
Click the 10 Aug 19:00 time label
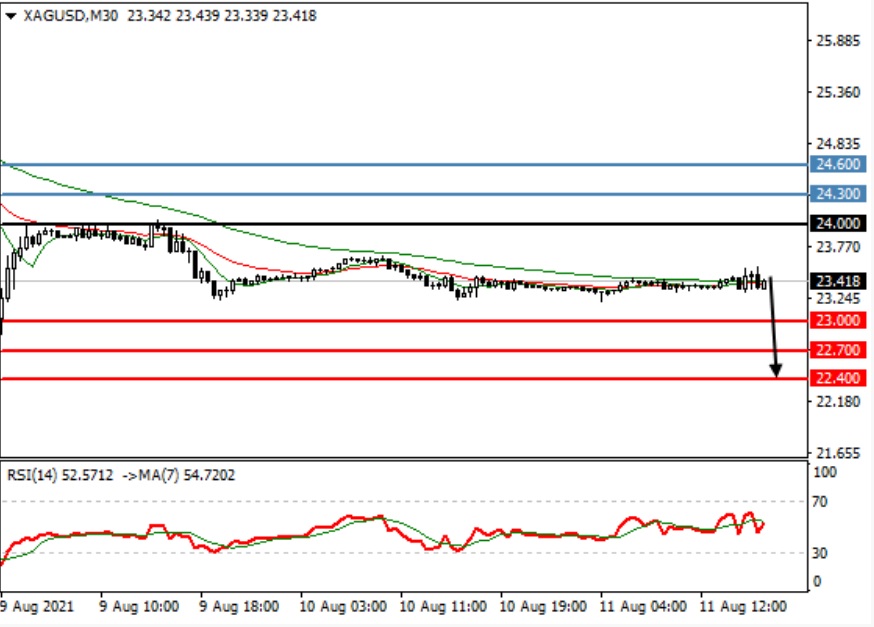click(x=543, y=606)
